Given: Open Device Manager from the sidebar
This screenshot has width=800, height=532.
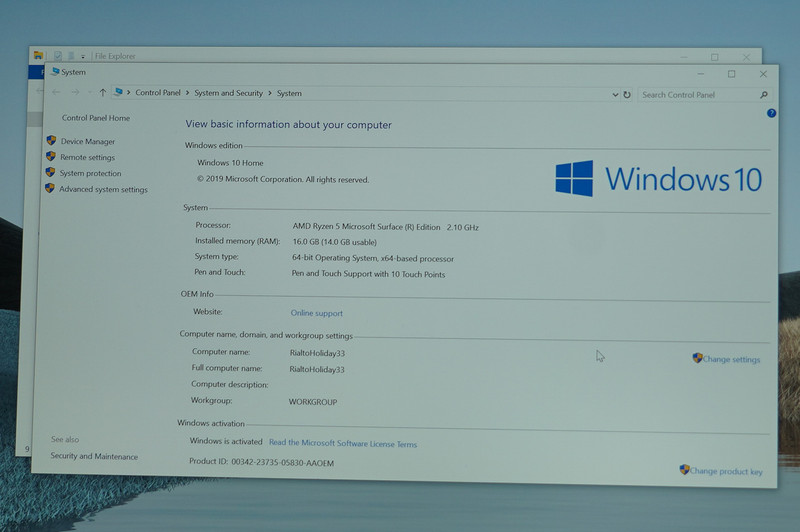Looking at the screenshot, I should [x=88, y=141].
